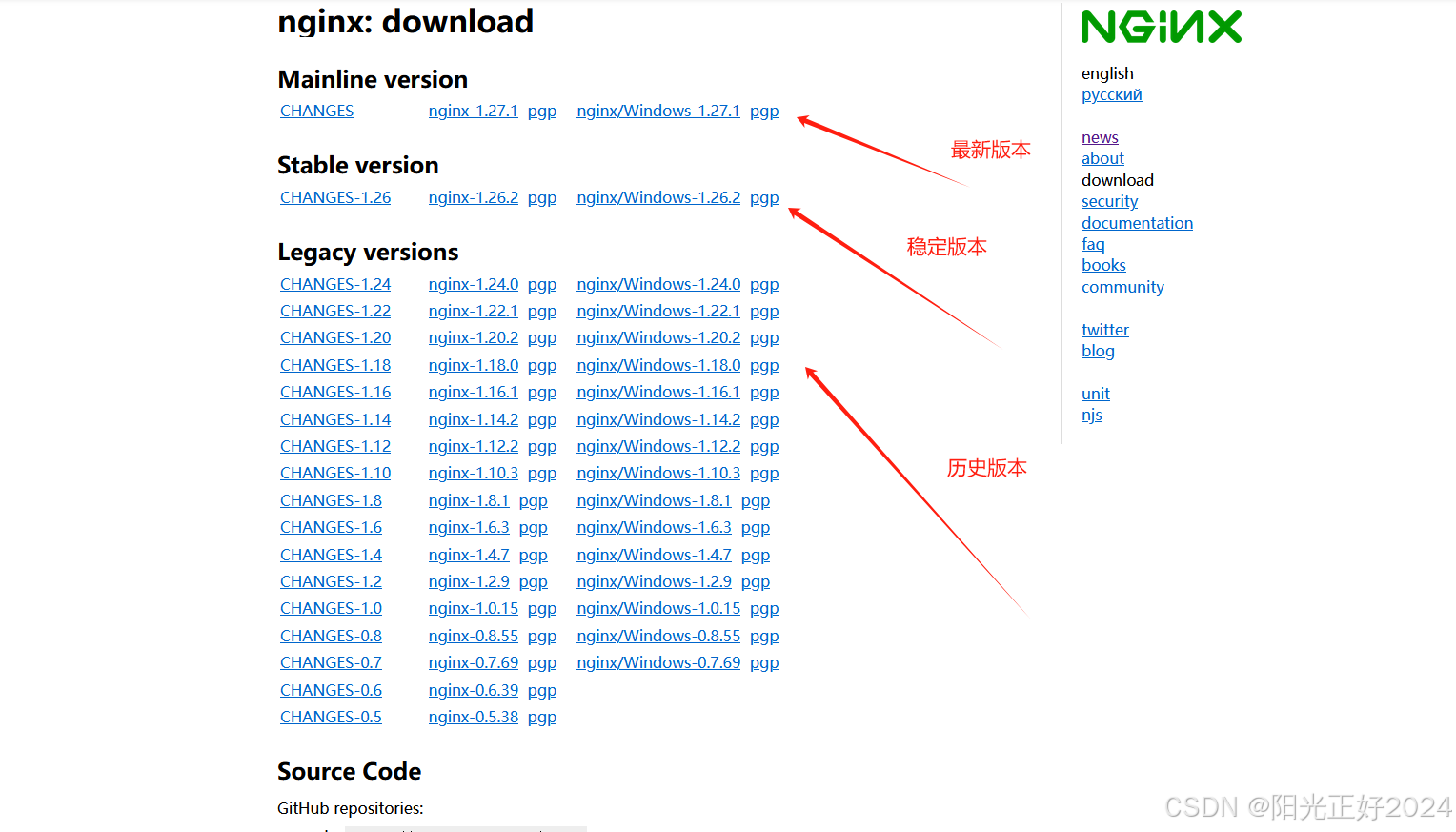The width and height of the screenshot is (1456, 832).
Task: Download nginx/Windows-0.7.69
Action: [x=658, y=662]
